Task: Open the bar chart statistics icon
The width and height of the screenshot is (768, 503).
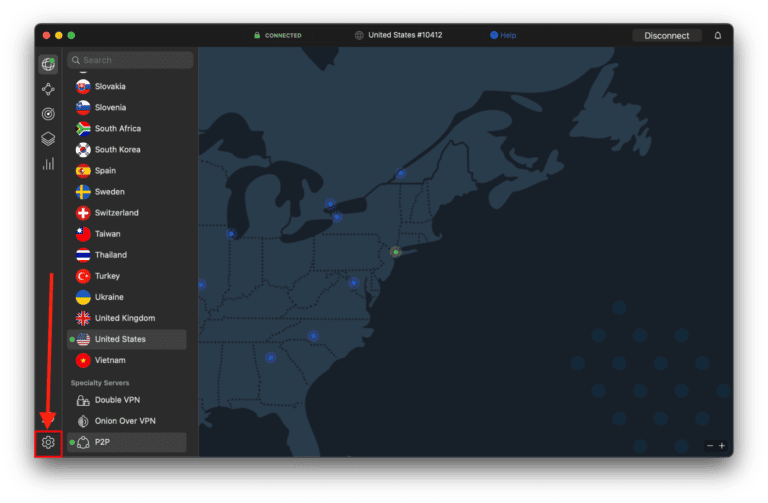Action: 48,163
